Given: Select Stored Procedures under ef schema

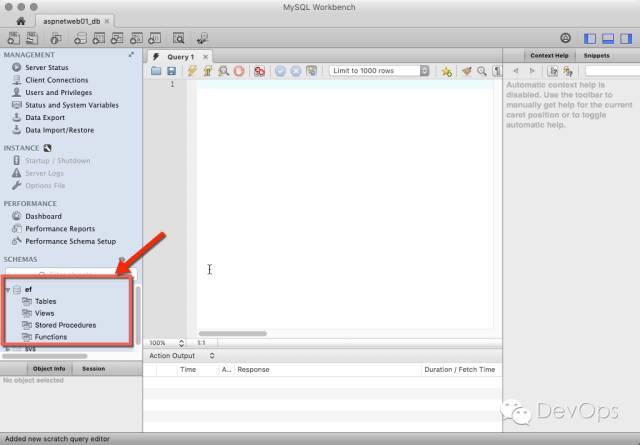Looking at the screenshot, I should click(x=65, y=325).
